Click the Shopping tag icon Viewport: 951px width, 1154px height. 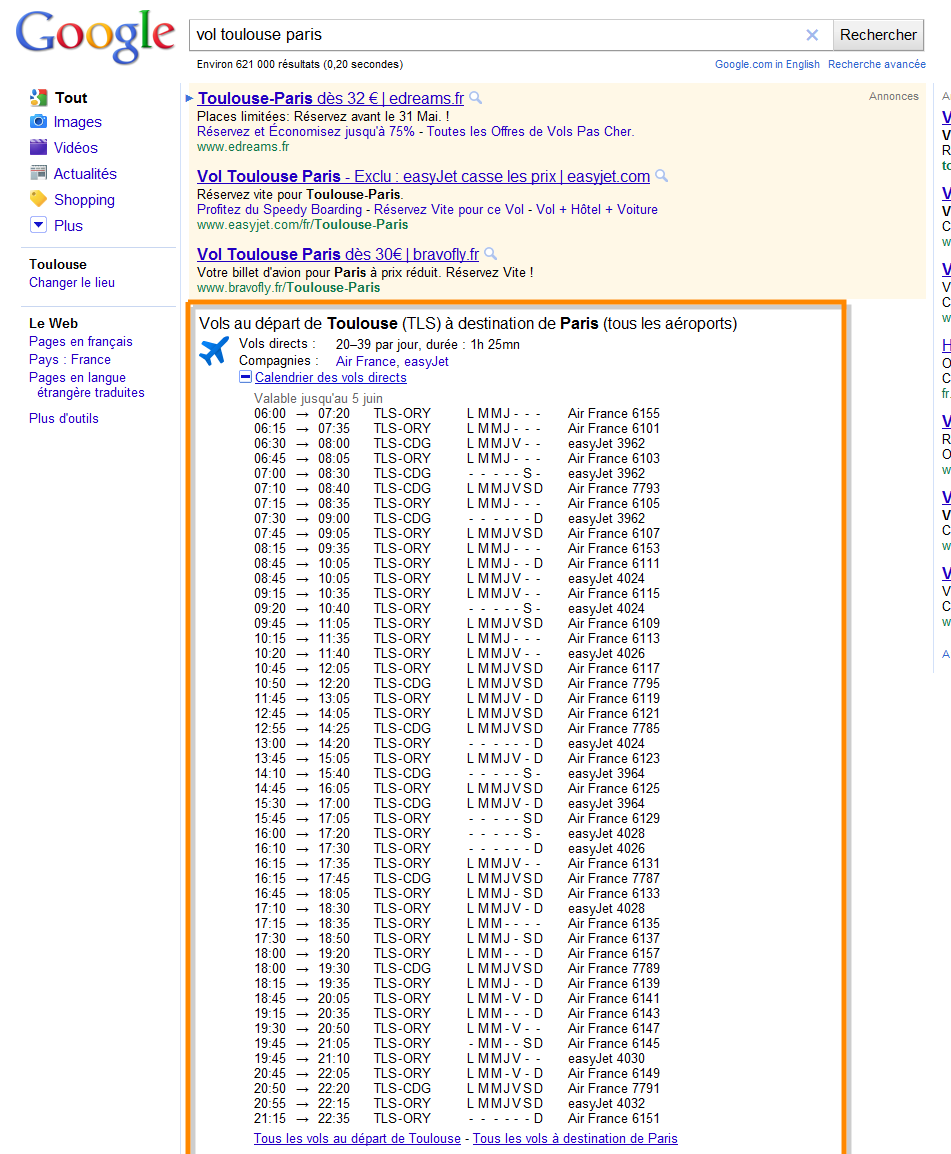point(38,199)
